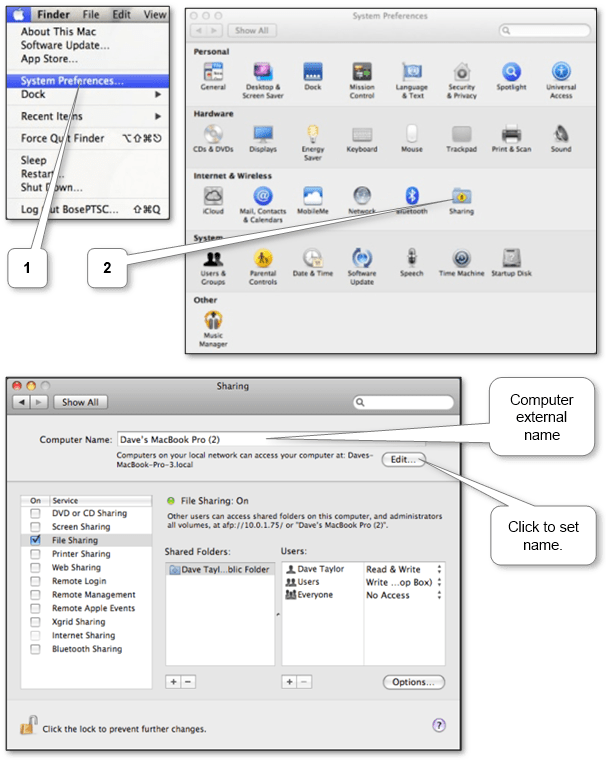This screenshot has width=609, height=762.
Task: Change Everyone's No Access permission
Action: pyautogui.click(x=403, y=595)
